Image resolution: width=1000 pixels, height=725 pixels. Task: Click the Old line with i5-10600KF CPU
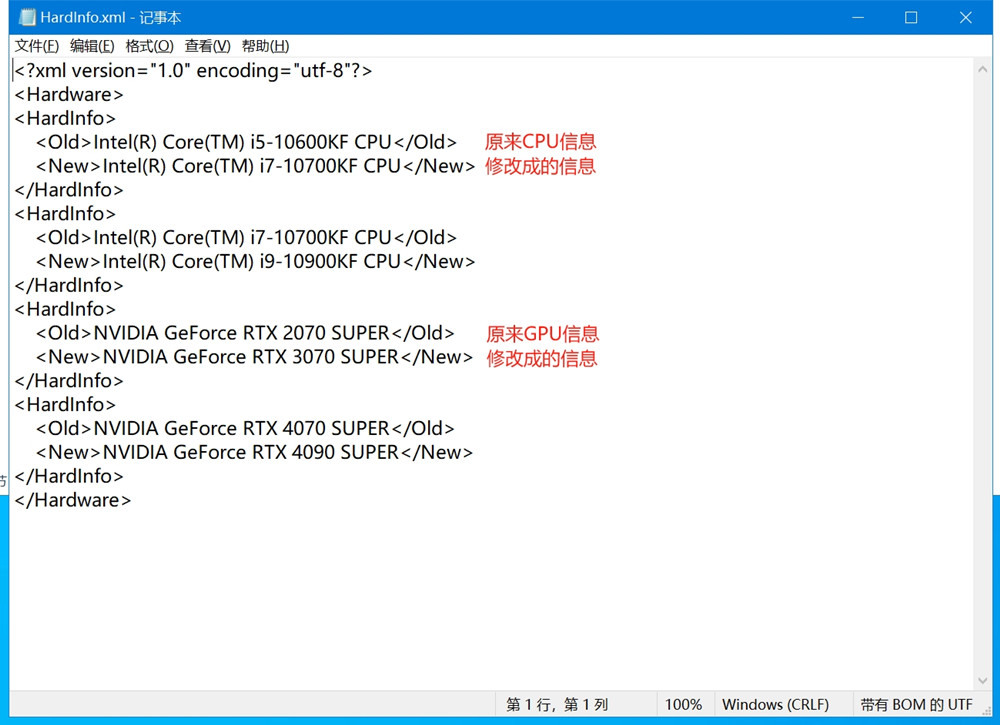(246, 142)
